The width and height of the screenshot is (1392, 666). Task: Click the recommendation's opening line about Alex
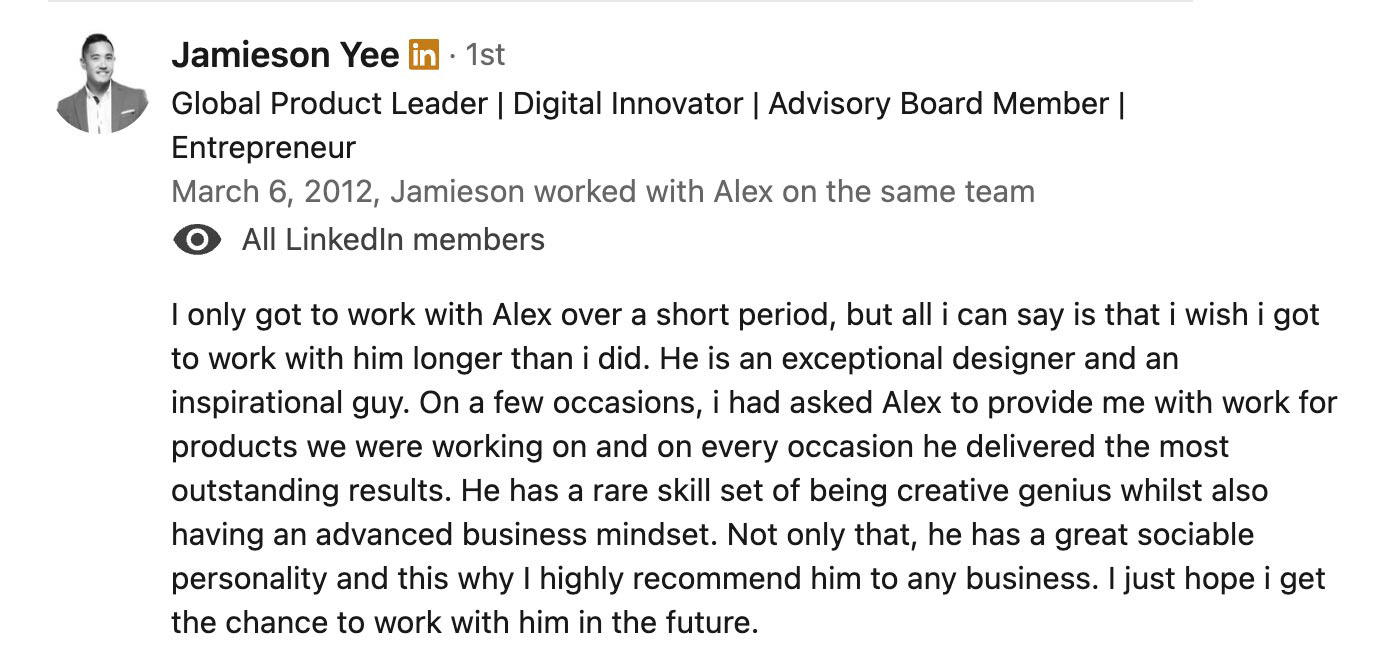coord(745,315)
